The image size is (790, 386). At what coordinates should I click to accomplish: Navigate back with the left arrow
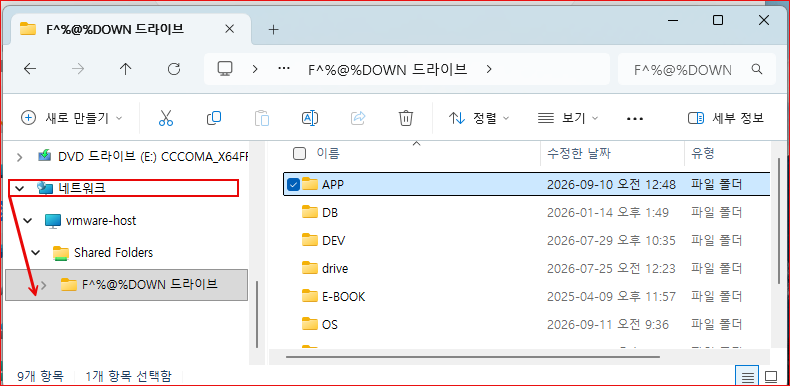30,69
